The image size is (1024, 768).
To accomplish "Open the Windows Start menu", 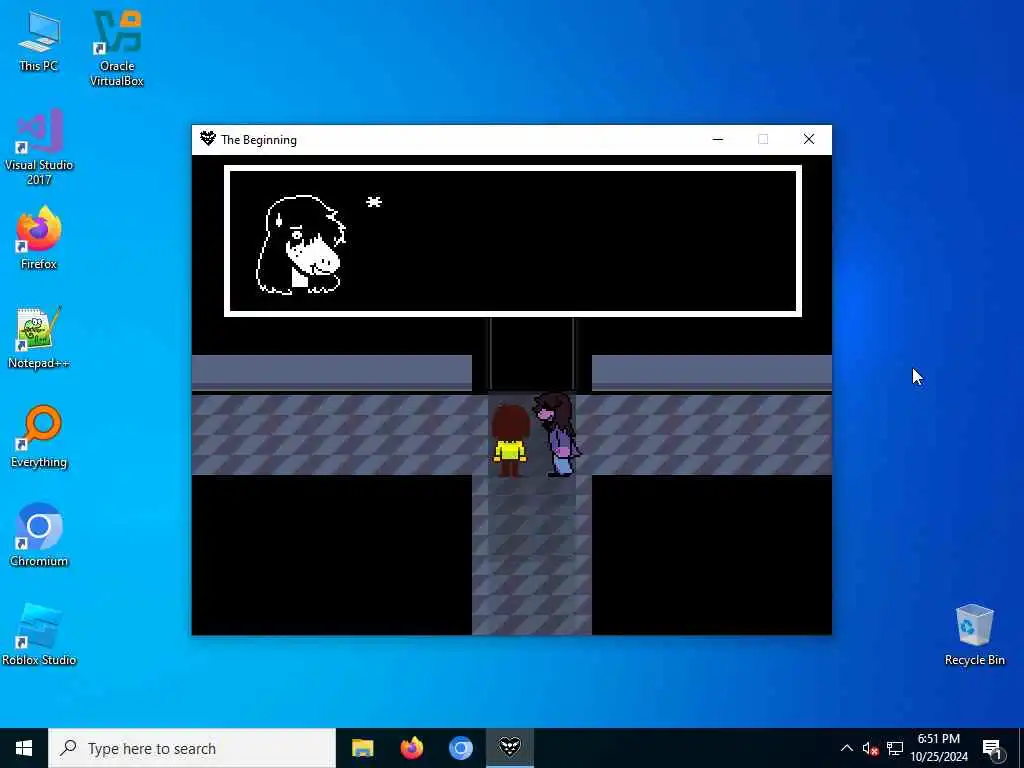I will click(x=24, y=748).
